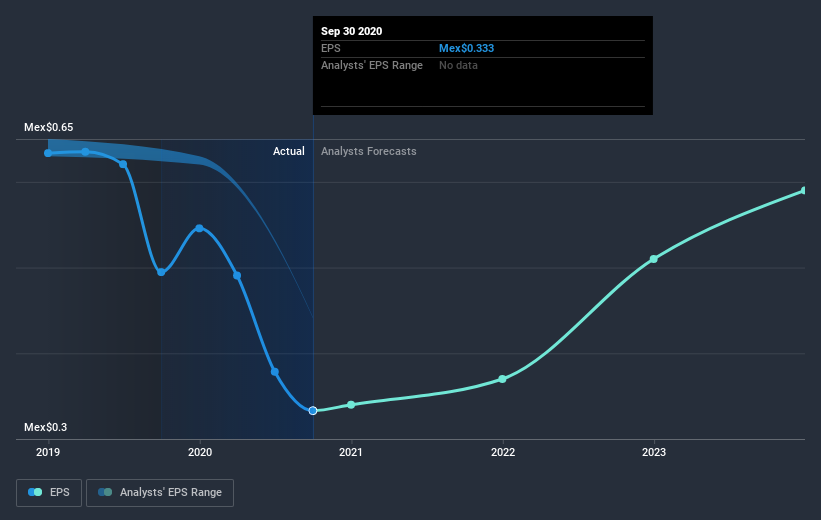Click the Mex$0.3 axis label
Image resolution: width=821 pixels, height=520 pixels.
[46, 427]
